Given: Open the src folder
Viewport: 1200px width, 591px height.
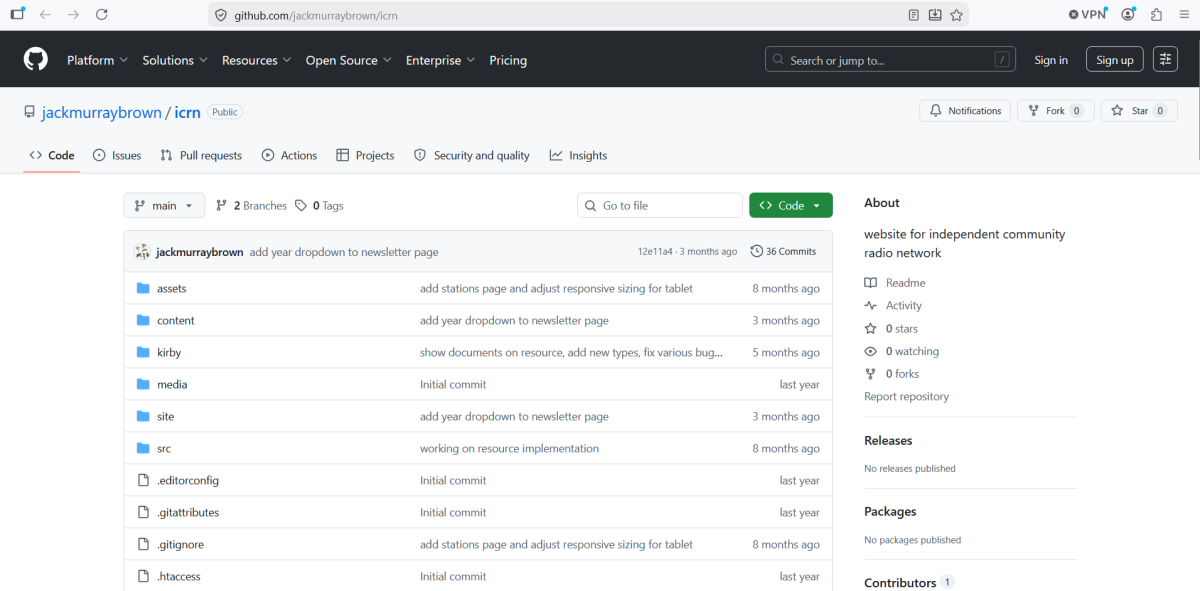Looking at the screenshot, I should click(x=164, y=448).
